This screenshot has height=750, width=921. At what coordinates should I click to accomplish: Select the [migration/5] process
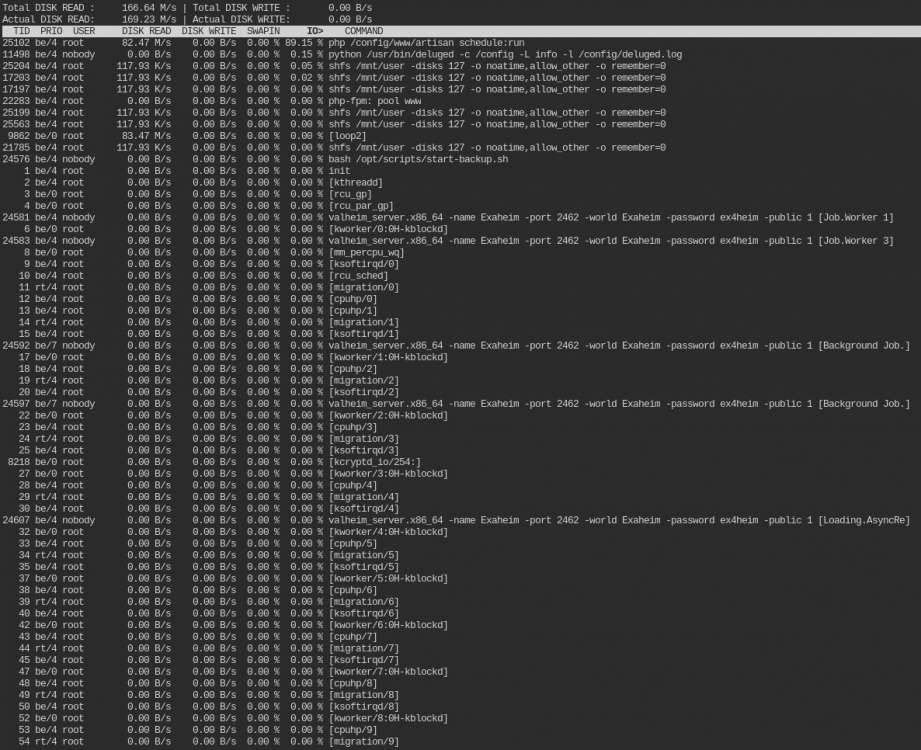pyautogui.click(x=364, y=556)
